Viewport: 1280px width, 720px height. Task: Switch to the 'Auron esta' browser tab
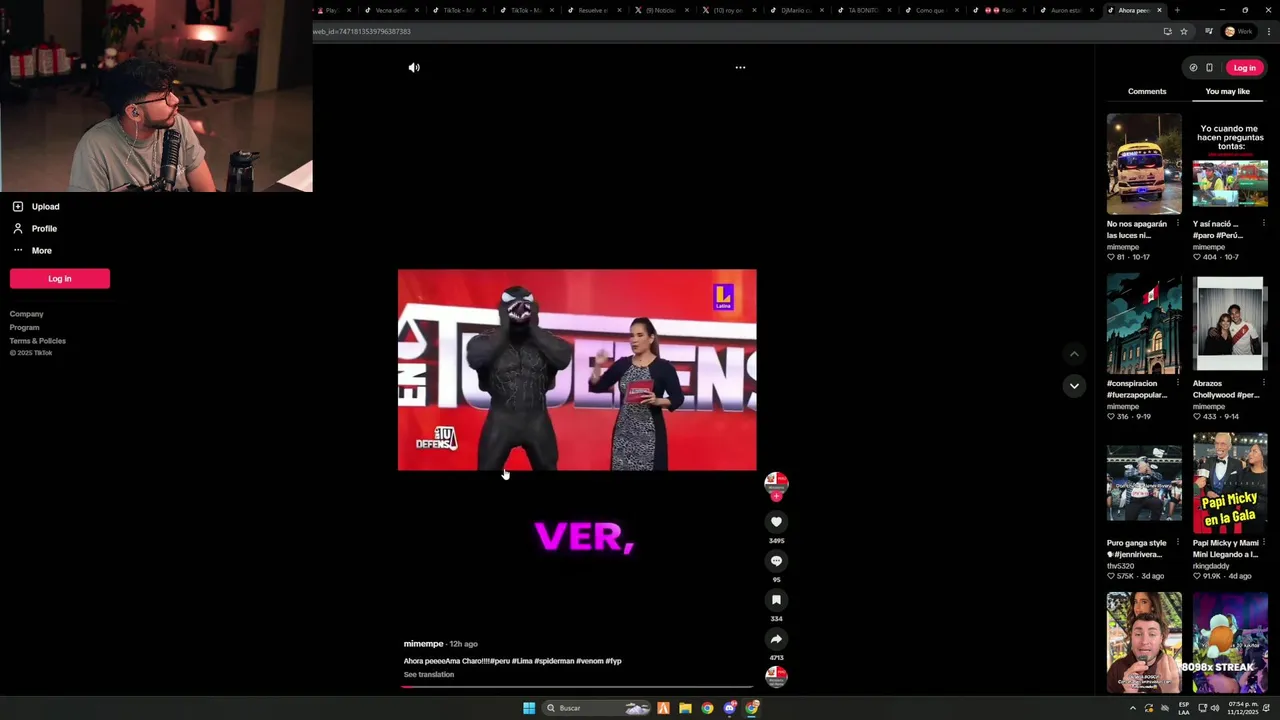pyautogui.click(x=1066, y=10)
